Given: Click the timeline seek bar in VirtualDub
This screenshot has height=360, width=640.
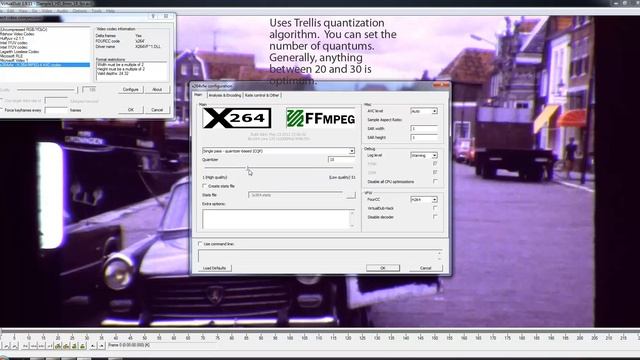Looking at the screenshot, I should [320, 330].
